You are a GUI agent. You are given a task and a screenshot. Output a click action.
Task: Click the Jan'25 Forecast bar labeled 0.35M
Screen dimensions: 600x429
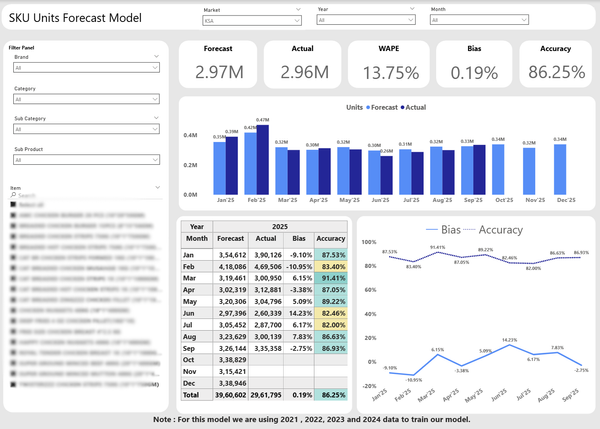219,168
